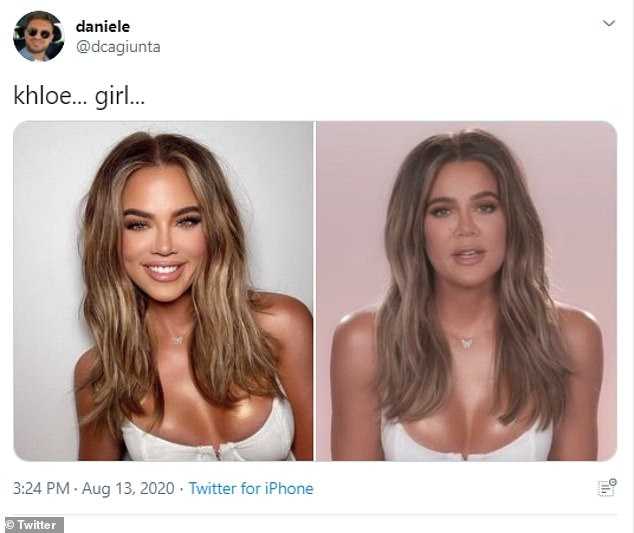This screenshot has width=634, height=533.
Task: Click the necklace pendant in left photo
Action: coord(178,340)
